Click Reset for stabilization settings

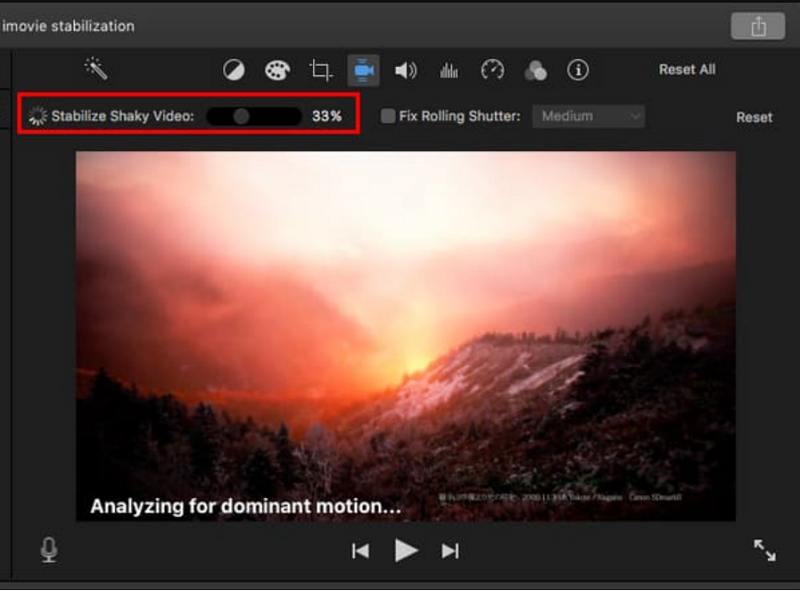tap(754, 117)
